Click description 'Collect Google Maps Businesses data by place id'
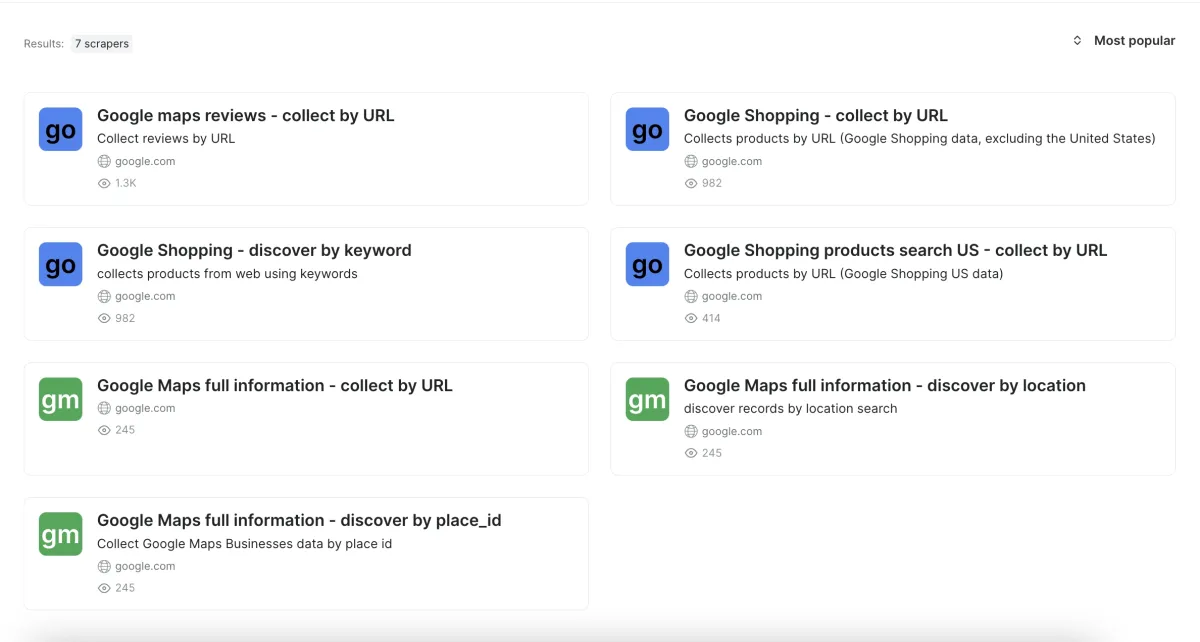The image size is (1200, 642). 244,543
